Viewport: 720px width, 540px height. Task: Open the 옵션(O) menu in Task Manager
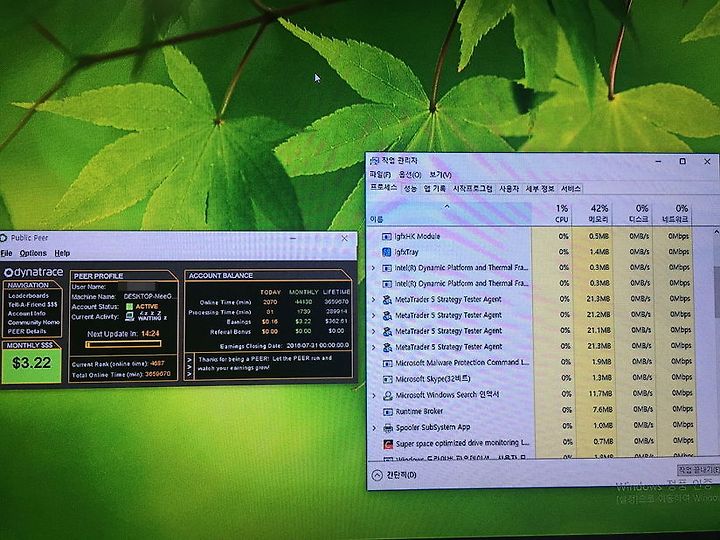pos(410,174)
